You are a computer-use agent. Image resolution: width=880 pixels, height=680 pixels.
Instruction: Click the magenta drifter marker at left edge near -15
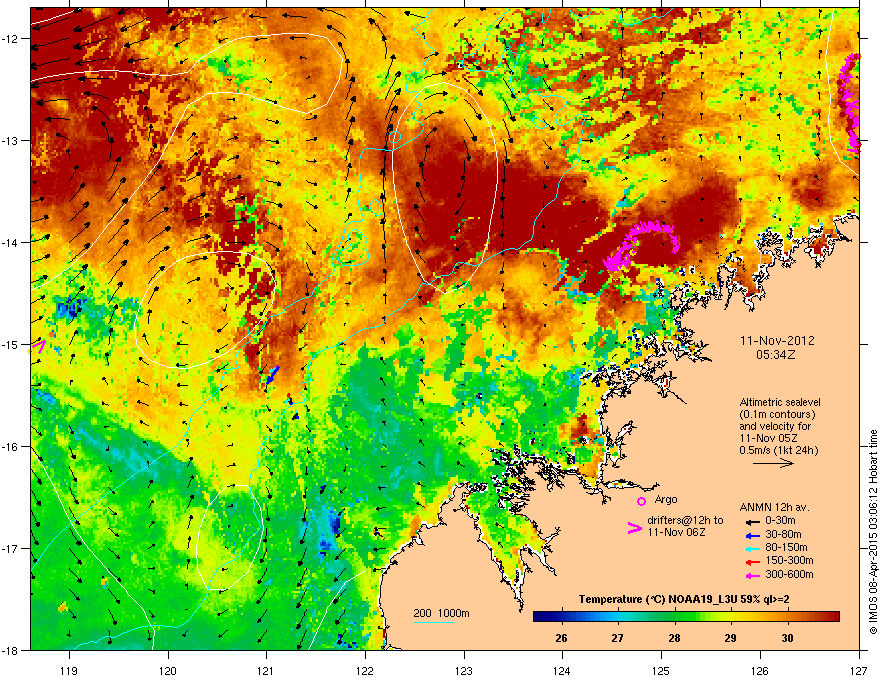click(x=38, y=346)
